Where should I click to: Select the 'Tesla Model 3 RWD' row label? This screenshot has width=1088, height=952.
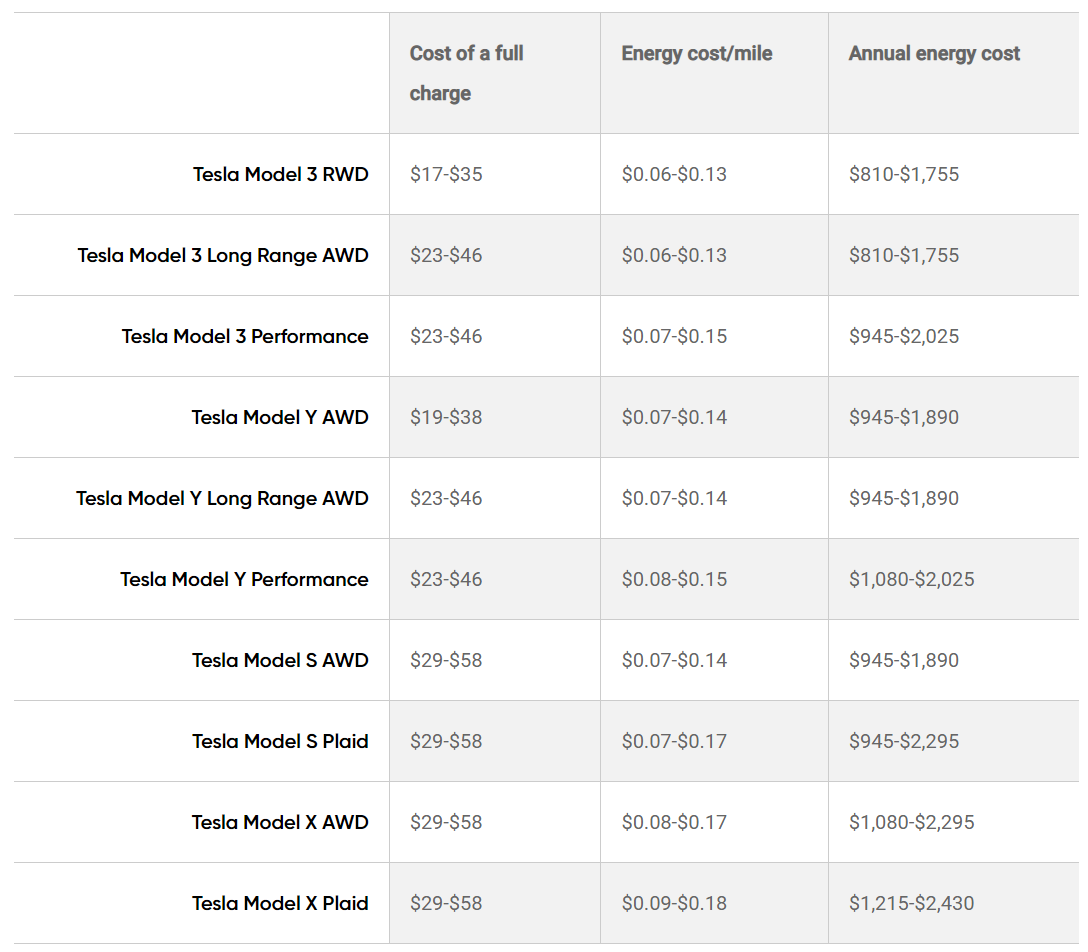point(280,174)
